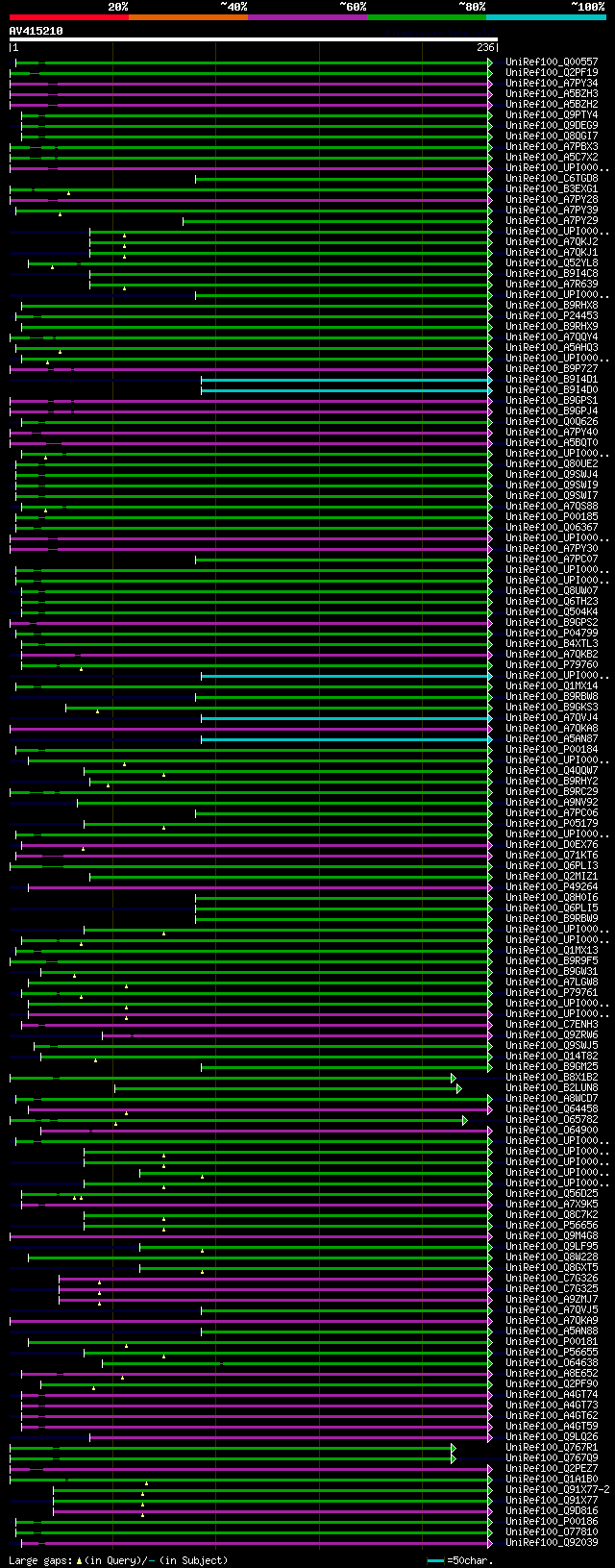
Task: Click the orange ~40% identity legend bar
Action: [x=187, y=17]
